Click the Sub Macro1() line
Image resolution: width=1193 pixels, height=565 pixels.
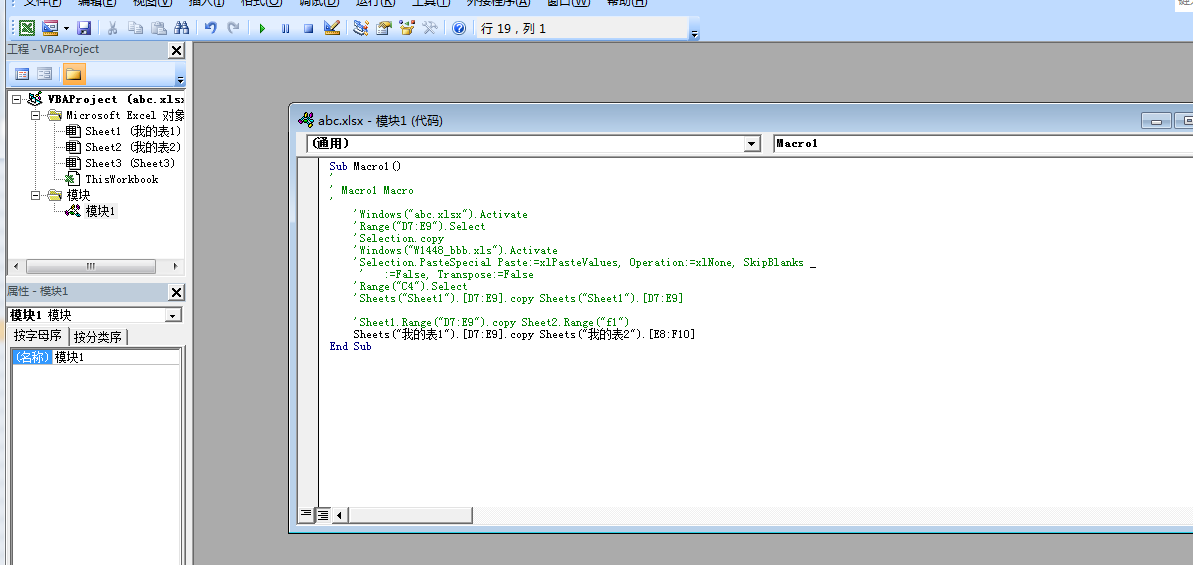coord(365,166)
